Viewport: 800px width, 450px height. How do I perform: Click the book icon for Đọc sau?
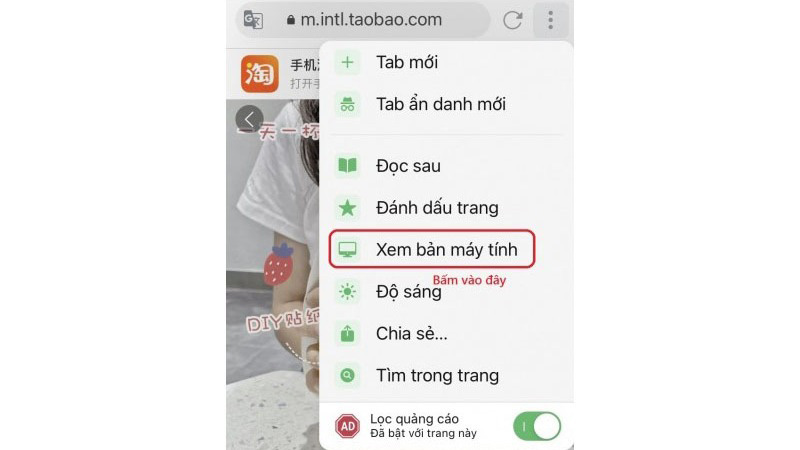tap(347, 166)
